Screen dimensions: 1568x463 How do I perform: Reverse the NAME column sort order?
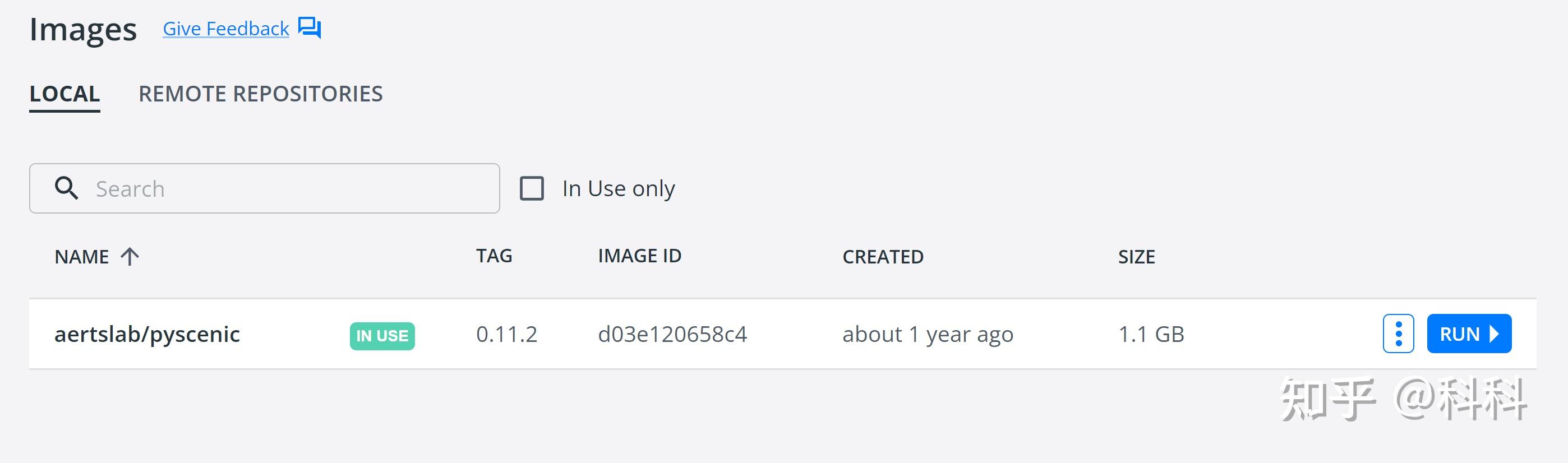130,257
